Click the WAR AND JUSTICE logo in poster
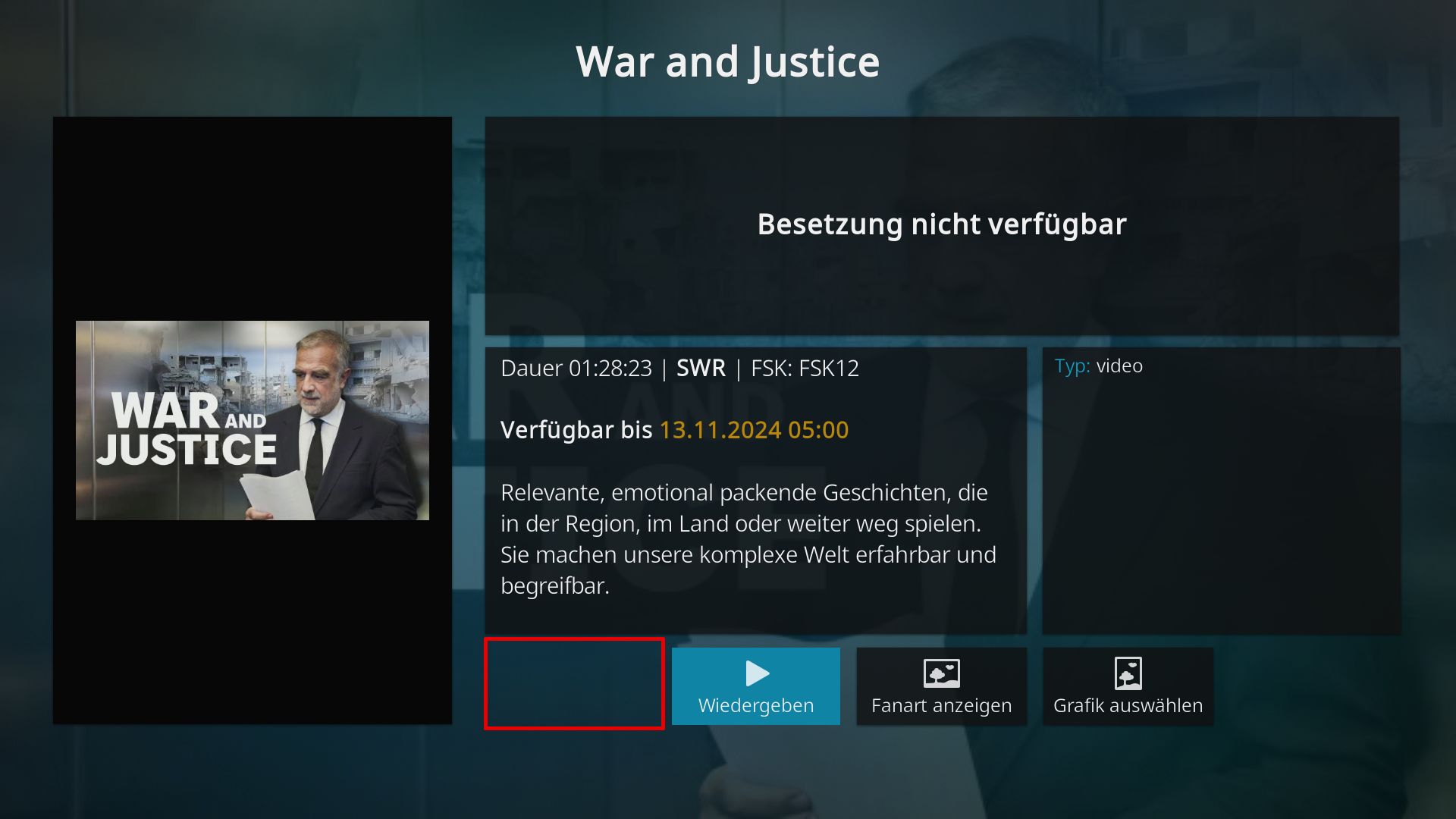This screenshot has height=819, width=1456. click(187, 428)
